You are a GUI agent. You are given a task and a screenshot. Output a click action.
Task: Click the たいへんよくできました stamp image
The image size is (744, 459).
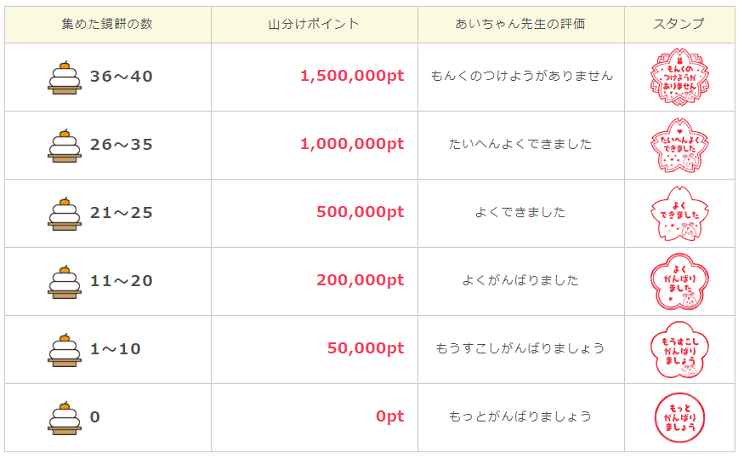point(678,145)
